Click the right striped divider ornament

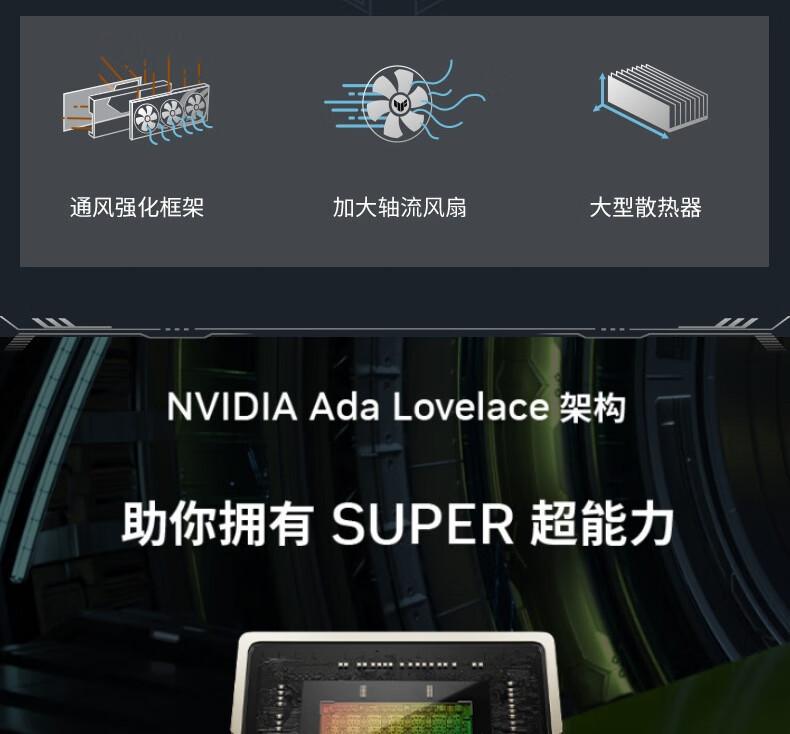point(737,322)
